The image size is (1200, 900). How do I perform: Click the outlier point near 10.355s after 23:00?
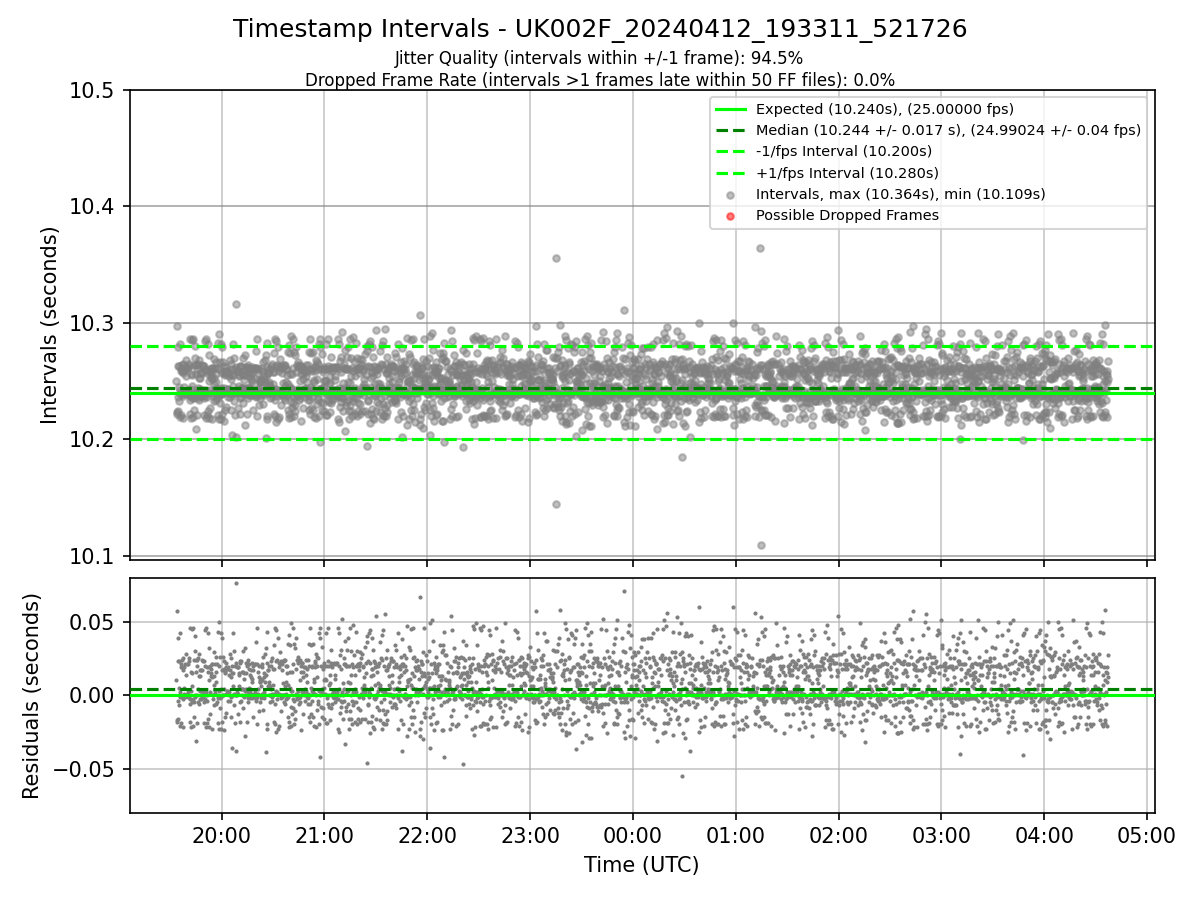click(556, 258)
